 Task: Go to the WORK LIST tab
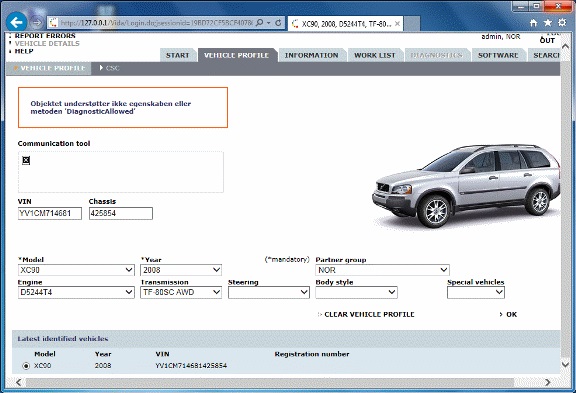pyautogui.click(x=375, y=55)
